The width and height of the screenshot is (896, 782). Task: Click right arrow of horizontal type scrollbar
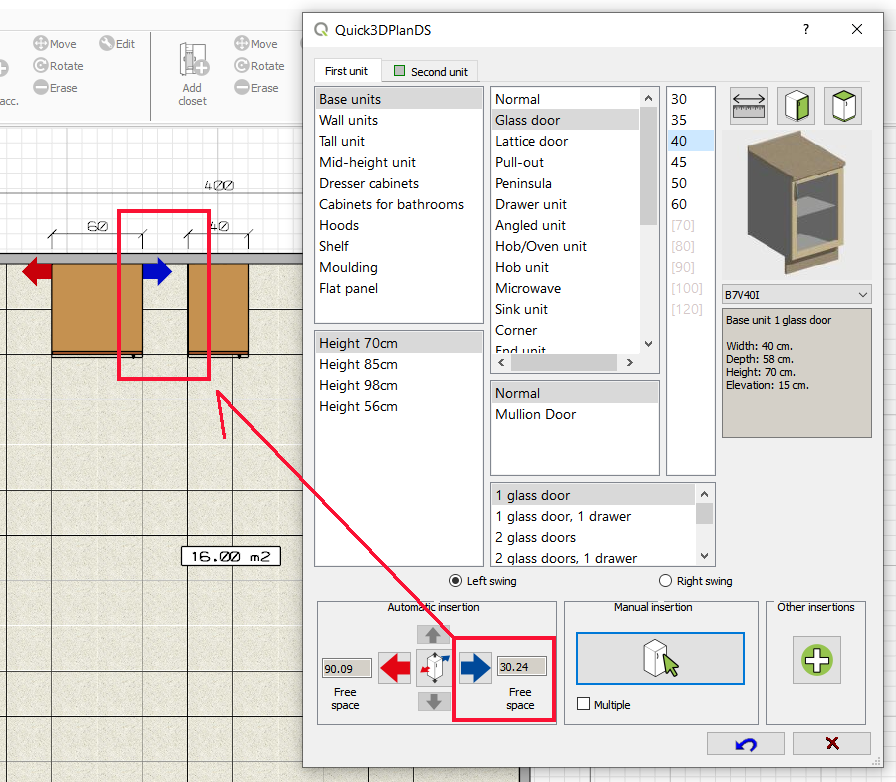[630, 362]
